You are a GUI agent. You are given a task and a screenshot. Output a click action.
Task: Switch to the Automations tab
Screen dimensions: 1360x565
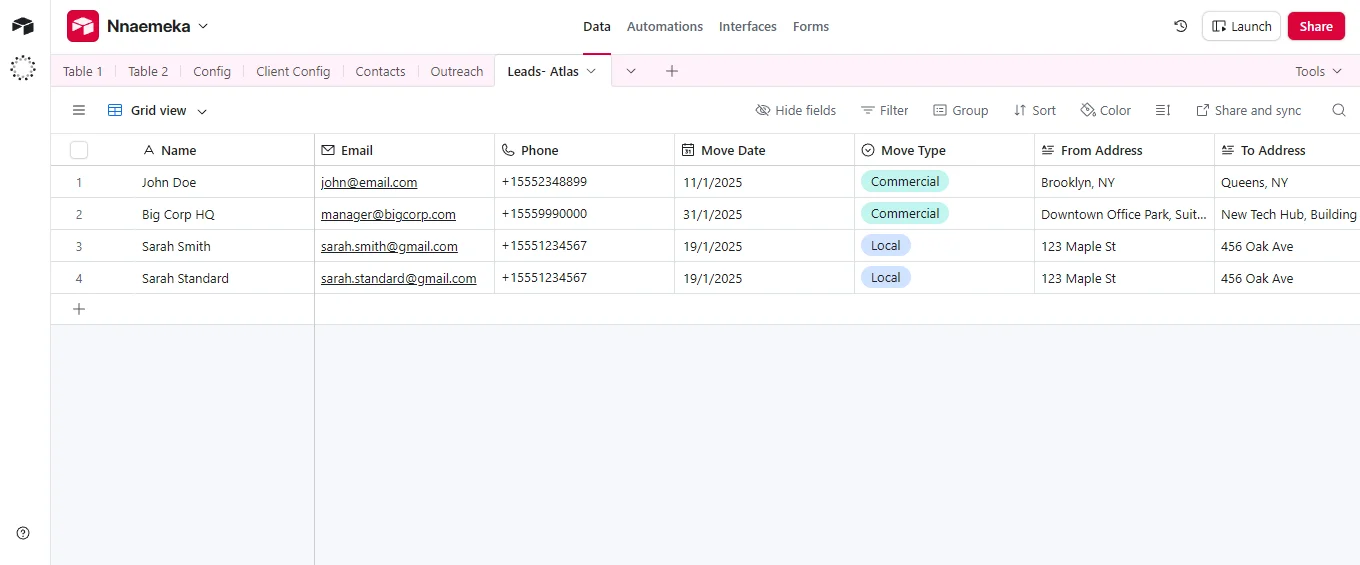(665, 27)
